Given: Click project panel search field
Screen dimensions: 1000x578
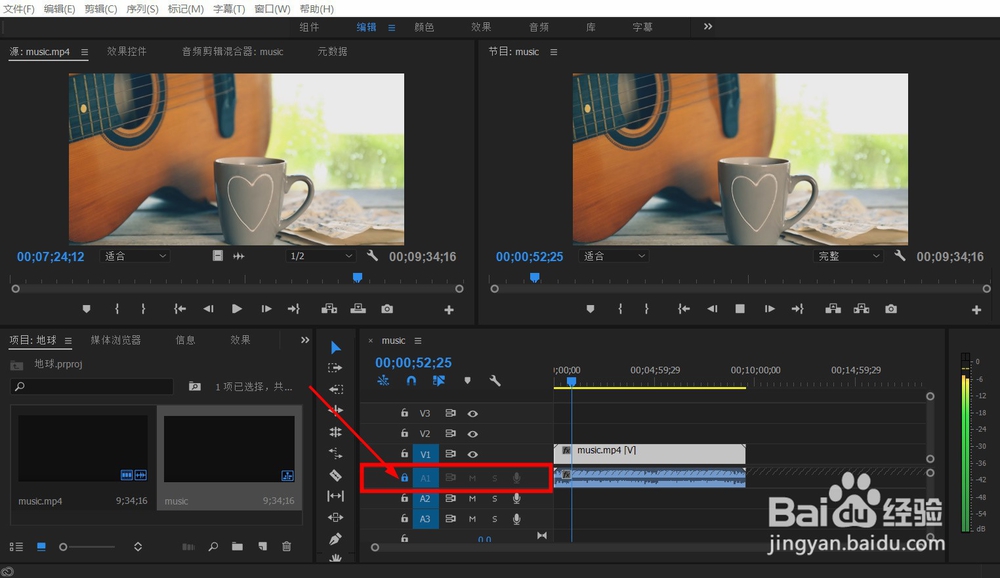Looking at the screenshot, I should (x=92, y=387).
